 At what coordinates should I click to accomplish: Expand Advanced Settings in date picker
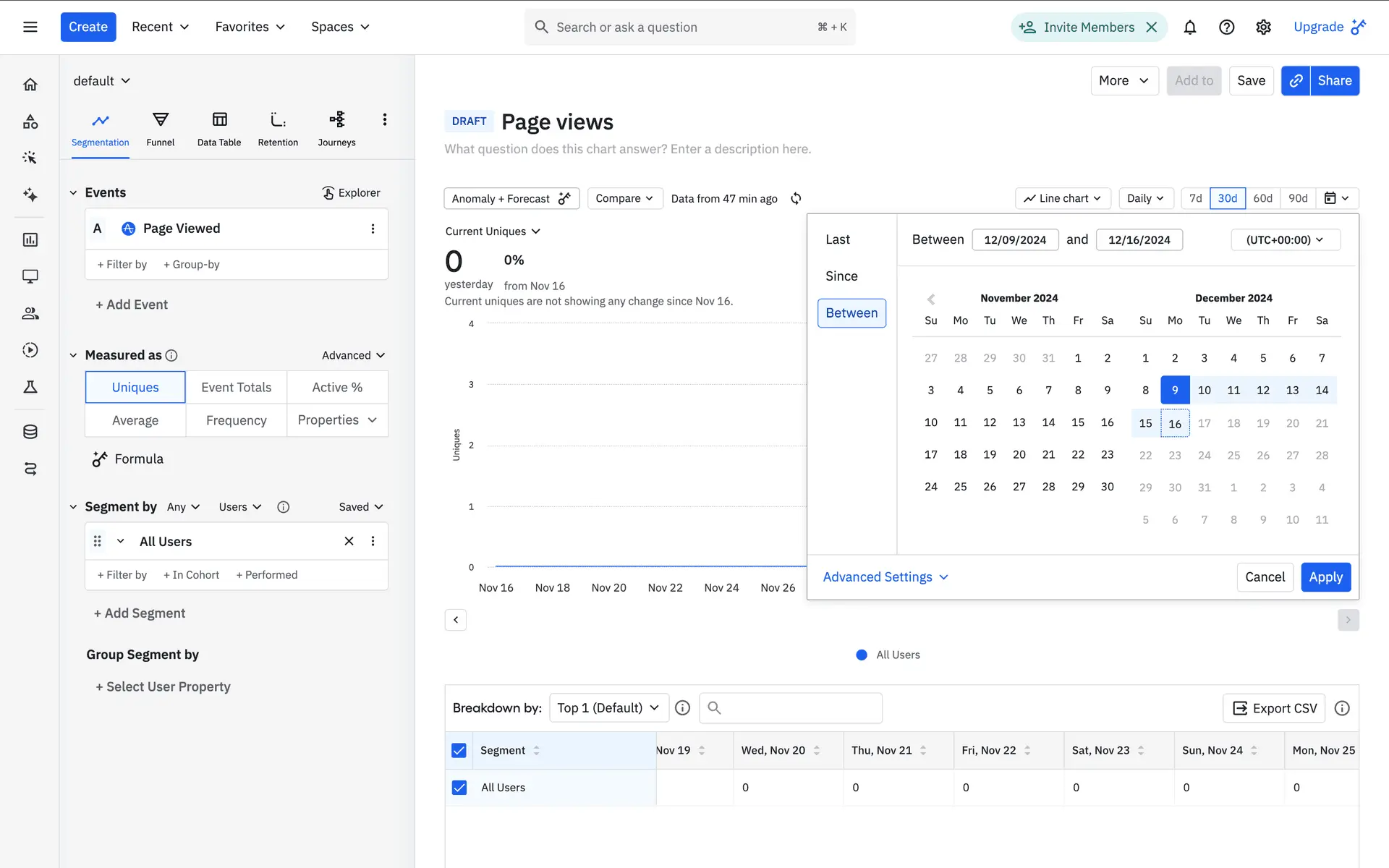click(x=885, y=577)
